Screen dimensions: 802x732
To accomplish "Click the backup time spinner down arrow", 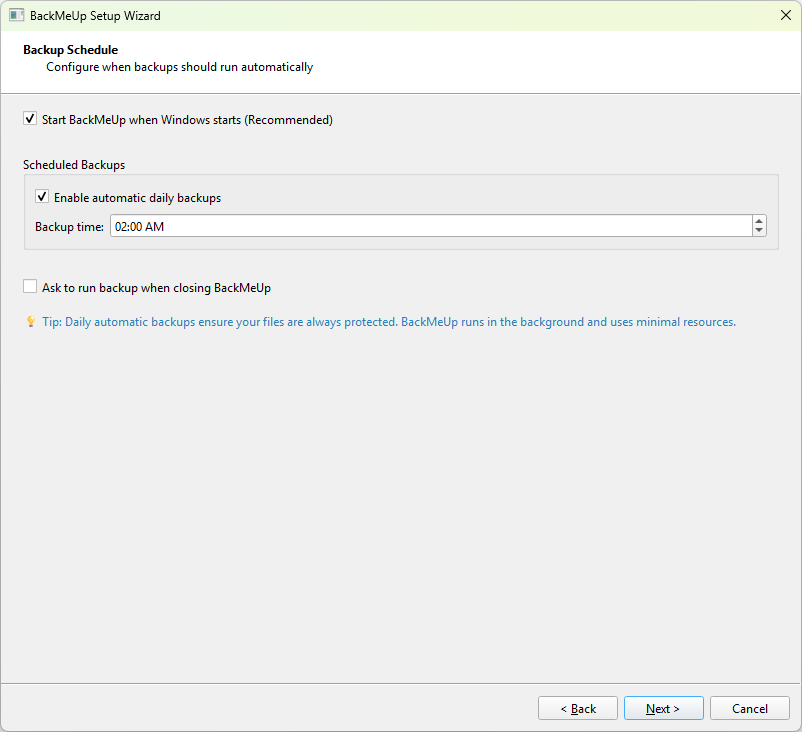I will (x=759, y=231).
